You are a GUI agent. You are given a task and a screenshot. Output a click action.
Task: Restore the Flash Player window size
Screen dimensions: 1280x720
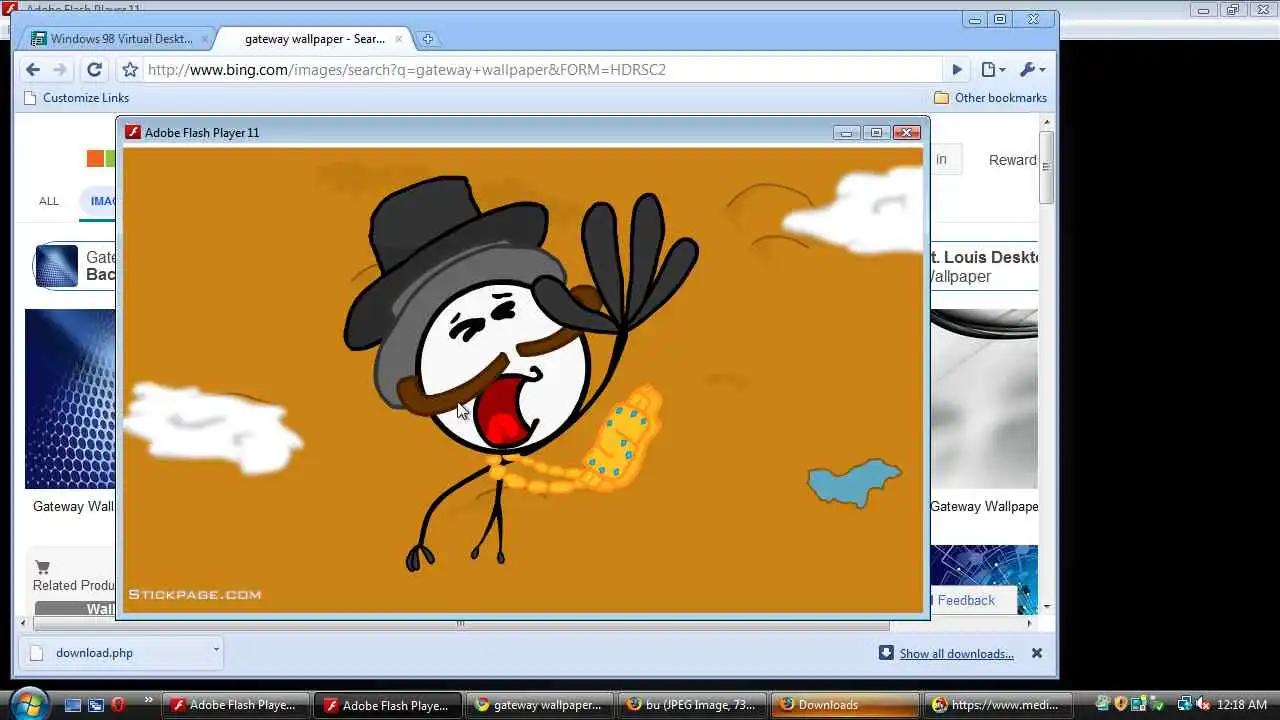[x=876, y=132]
